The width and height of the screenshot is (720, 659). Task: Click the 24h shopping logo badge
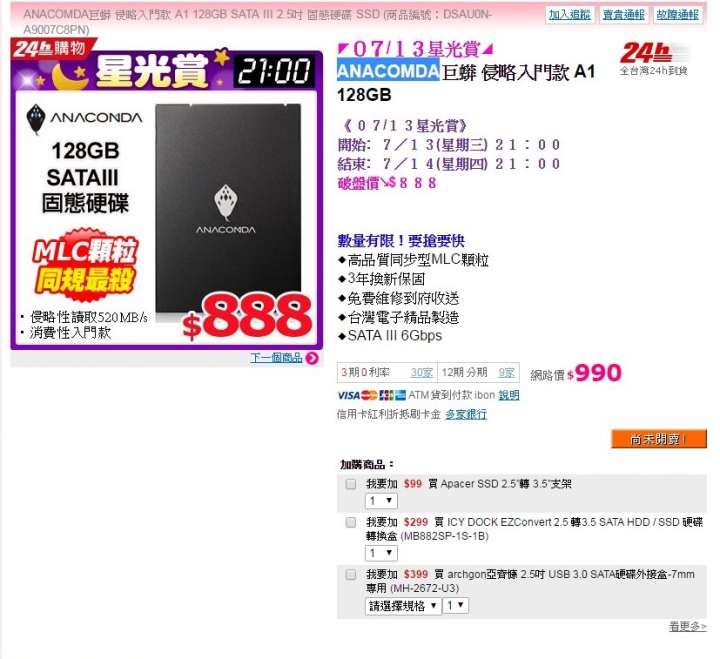53,48
